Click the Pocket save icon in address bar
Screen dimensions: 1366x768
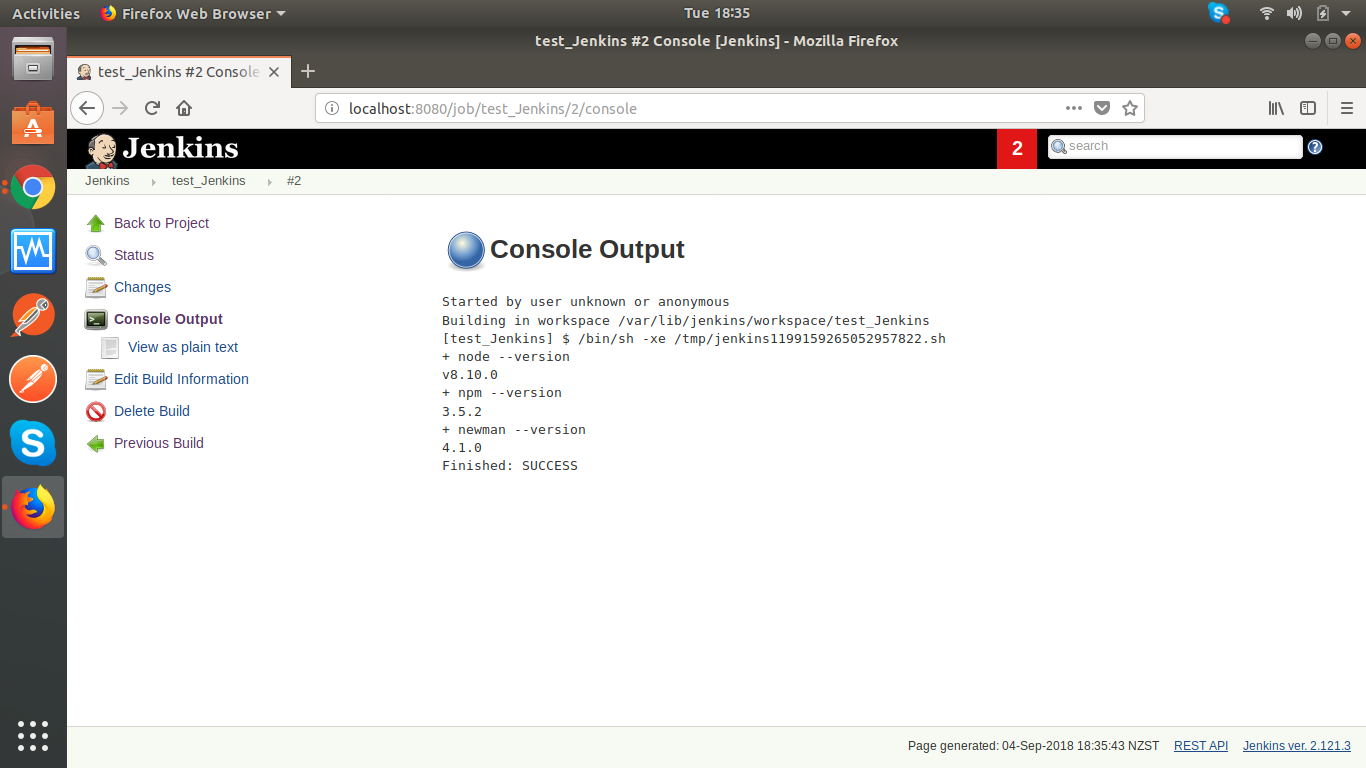coord(1102,108)
